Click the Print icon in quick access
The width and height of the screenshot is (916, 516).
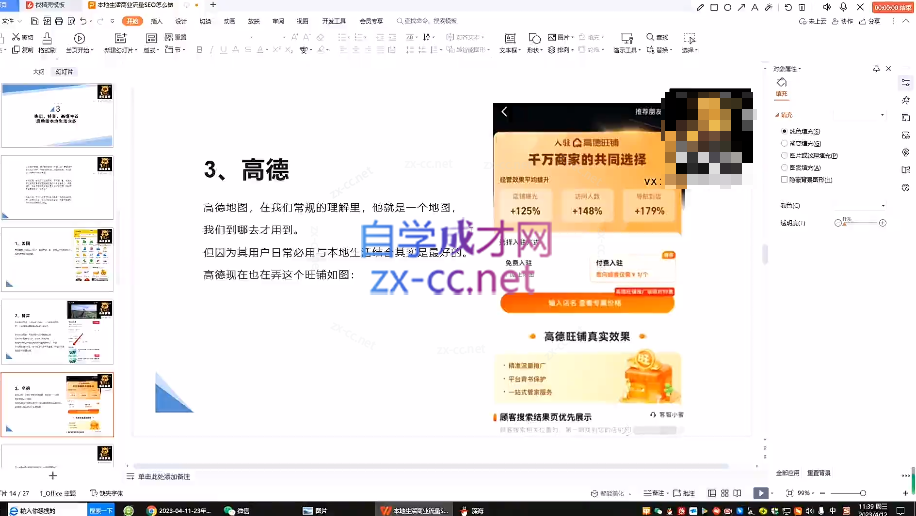[x=59, y=21]
